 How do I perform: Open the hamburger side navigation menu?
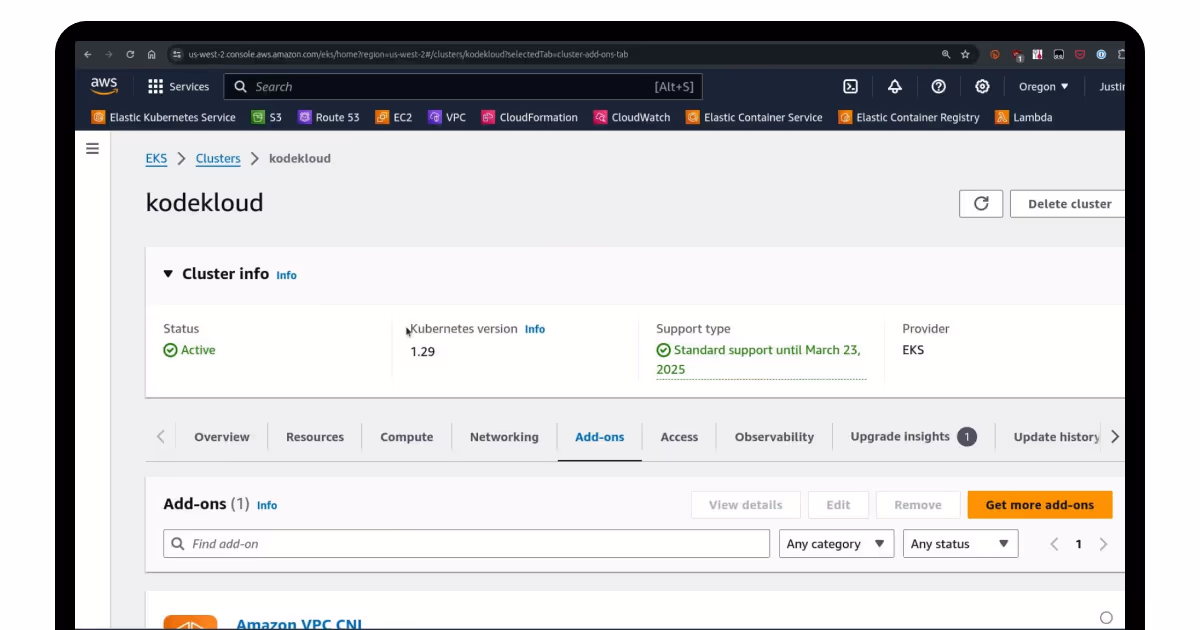click(x=92, y=149)
